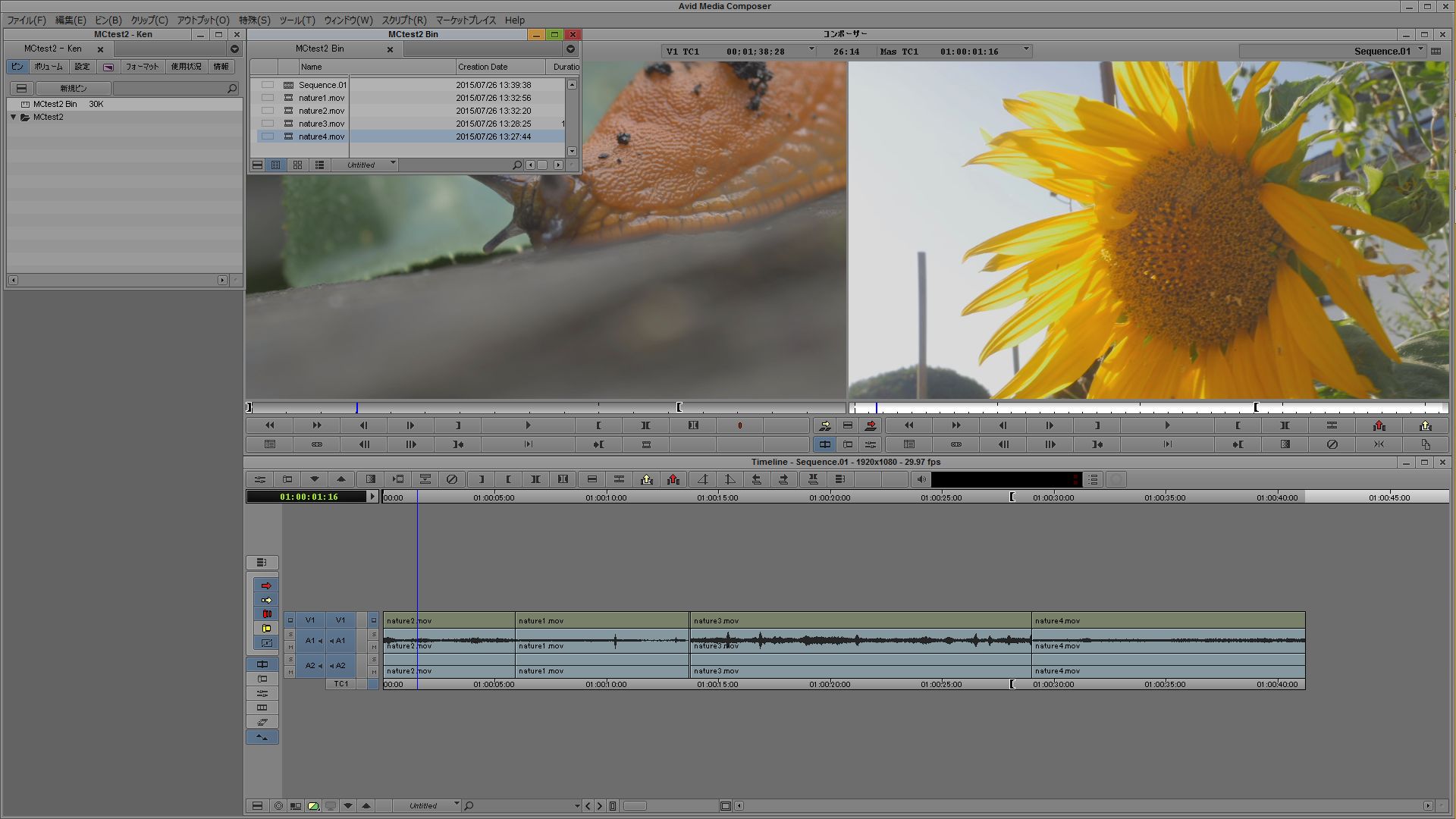This screenshot has height=819, width=1456.
Task: Switch bin to frame view icon
Action: click(297, 165)
